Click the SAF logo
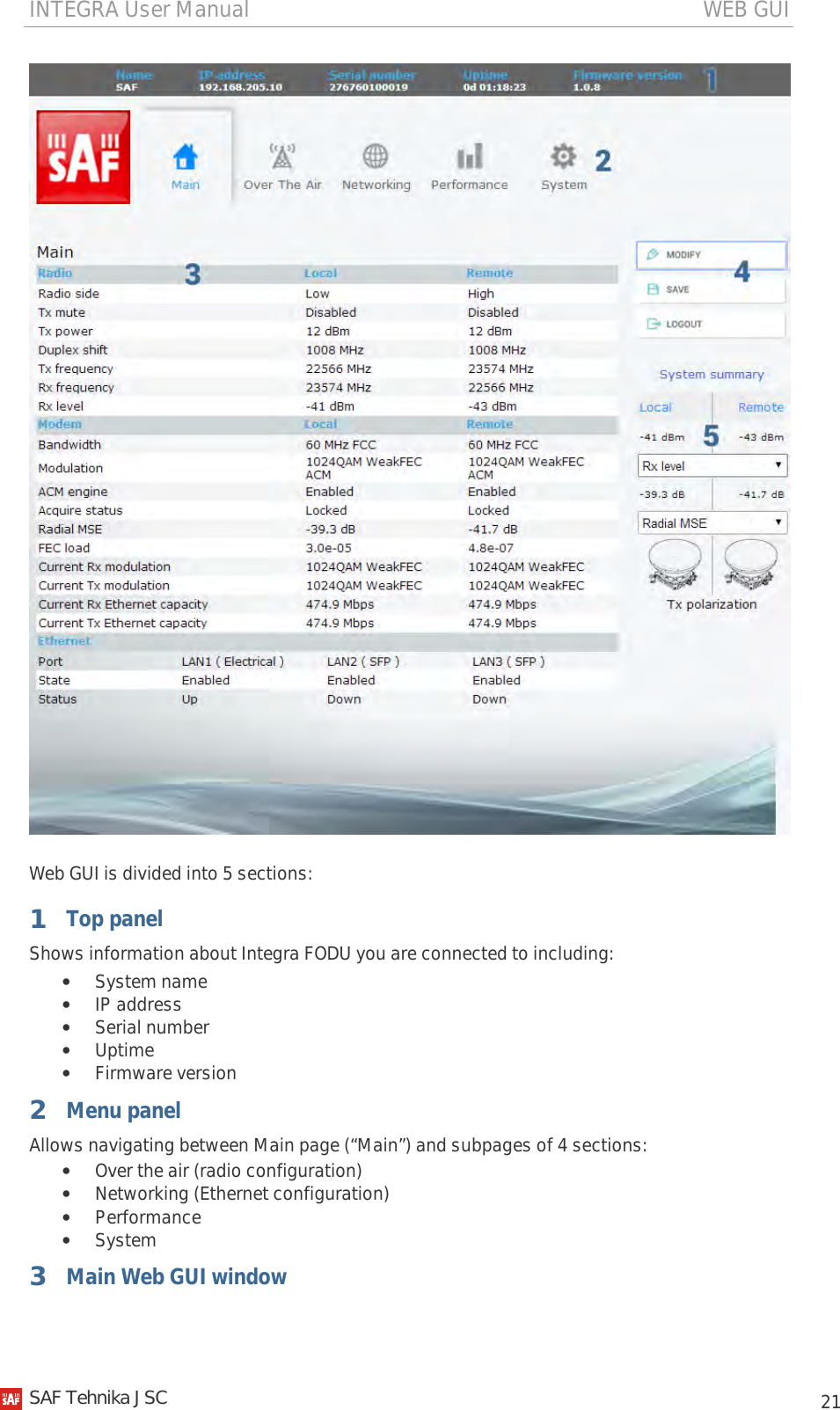The image size is (840, 1410). (84, 157)
